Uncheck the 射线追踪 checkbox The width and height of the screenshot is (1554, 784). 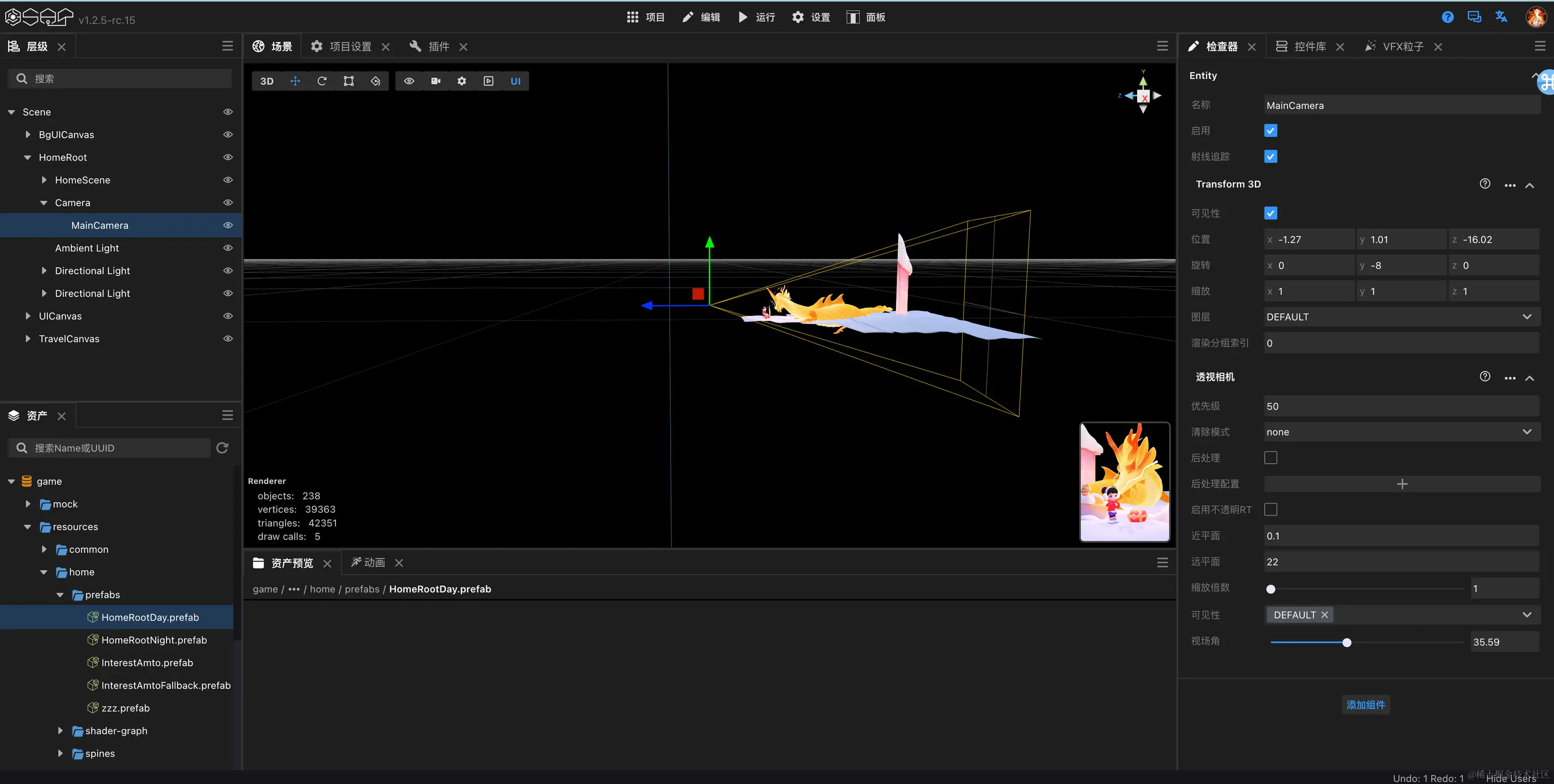(1270, 157)
